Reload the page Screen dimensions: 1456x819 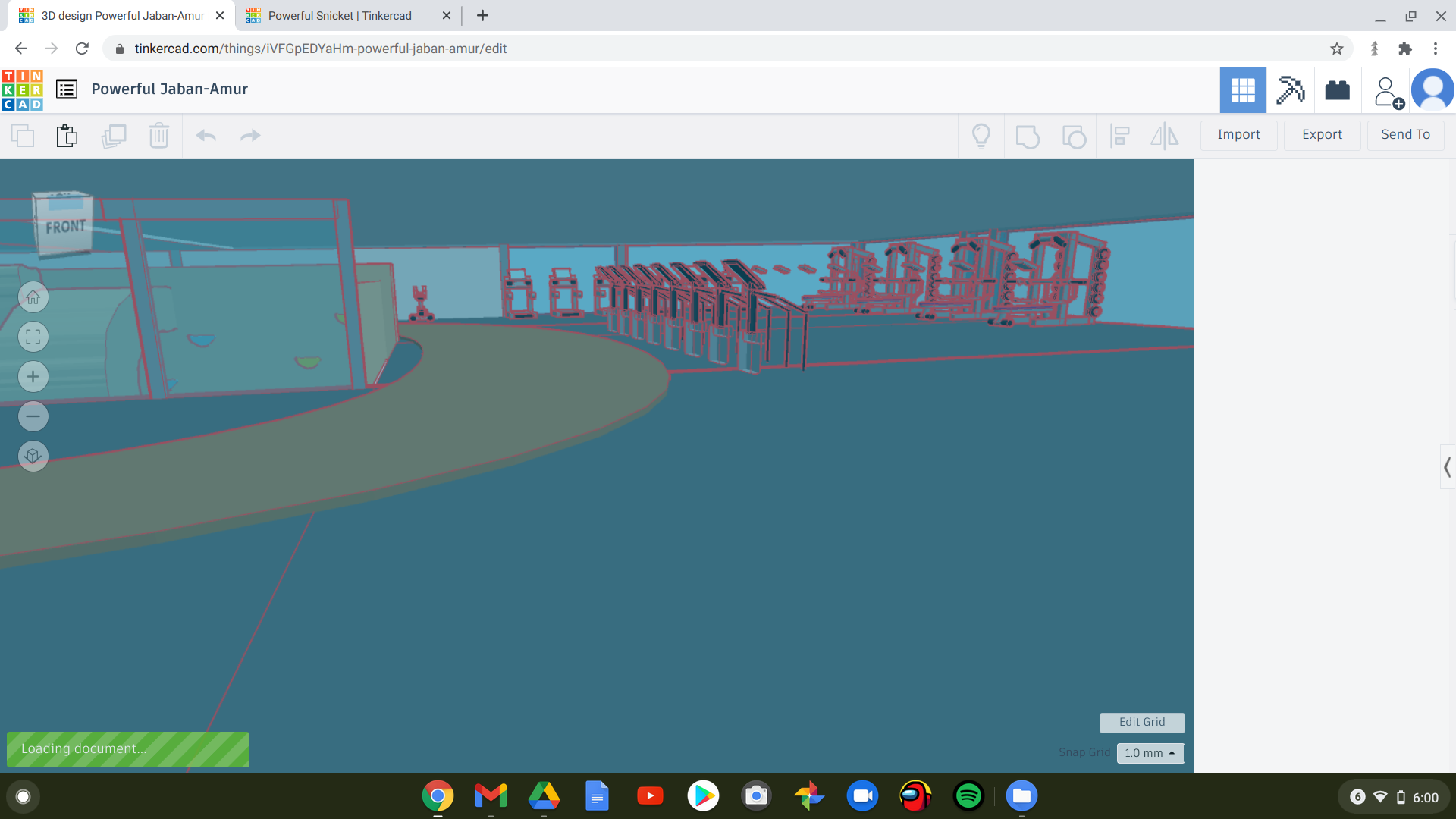tap(82, 49)
